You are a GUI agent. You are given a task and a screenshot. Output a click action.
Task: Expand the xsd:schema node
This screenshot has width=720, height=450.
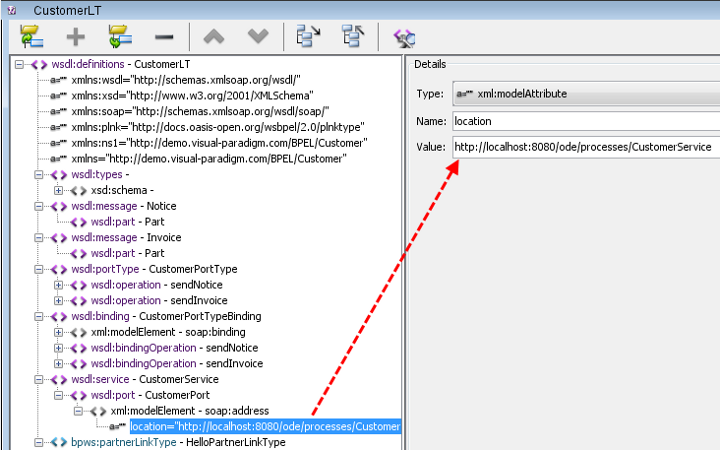click(58, 190)
